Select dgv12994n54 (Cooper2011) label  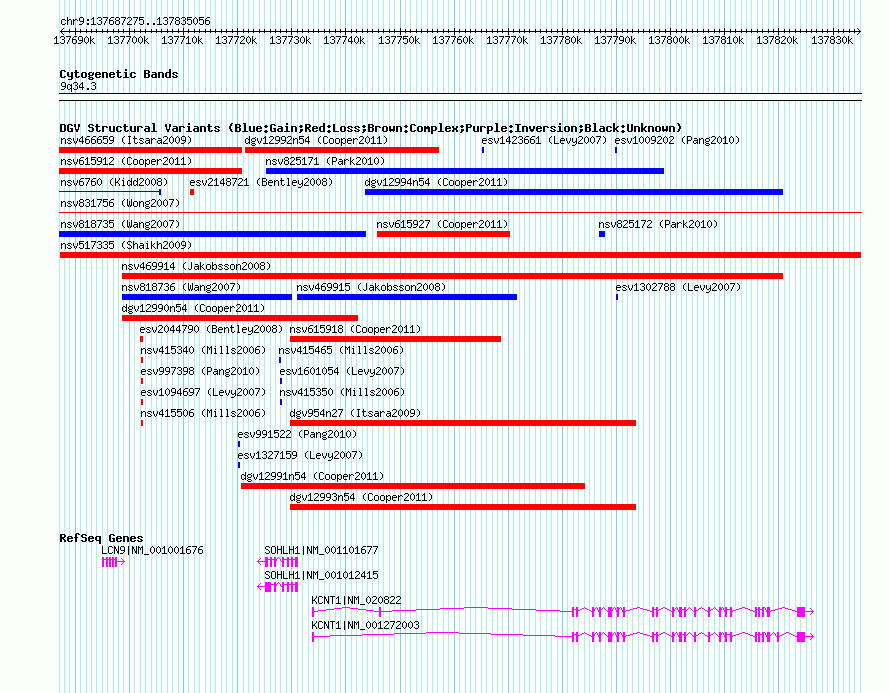pyautogui.click(x=436, y=182)
